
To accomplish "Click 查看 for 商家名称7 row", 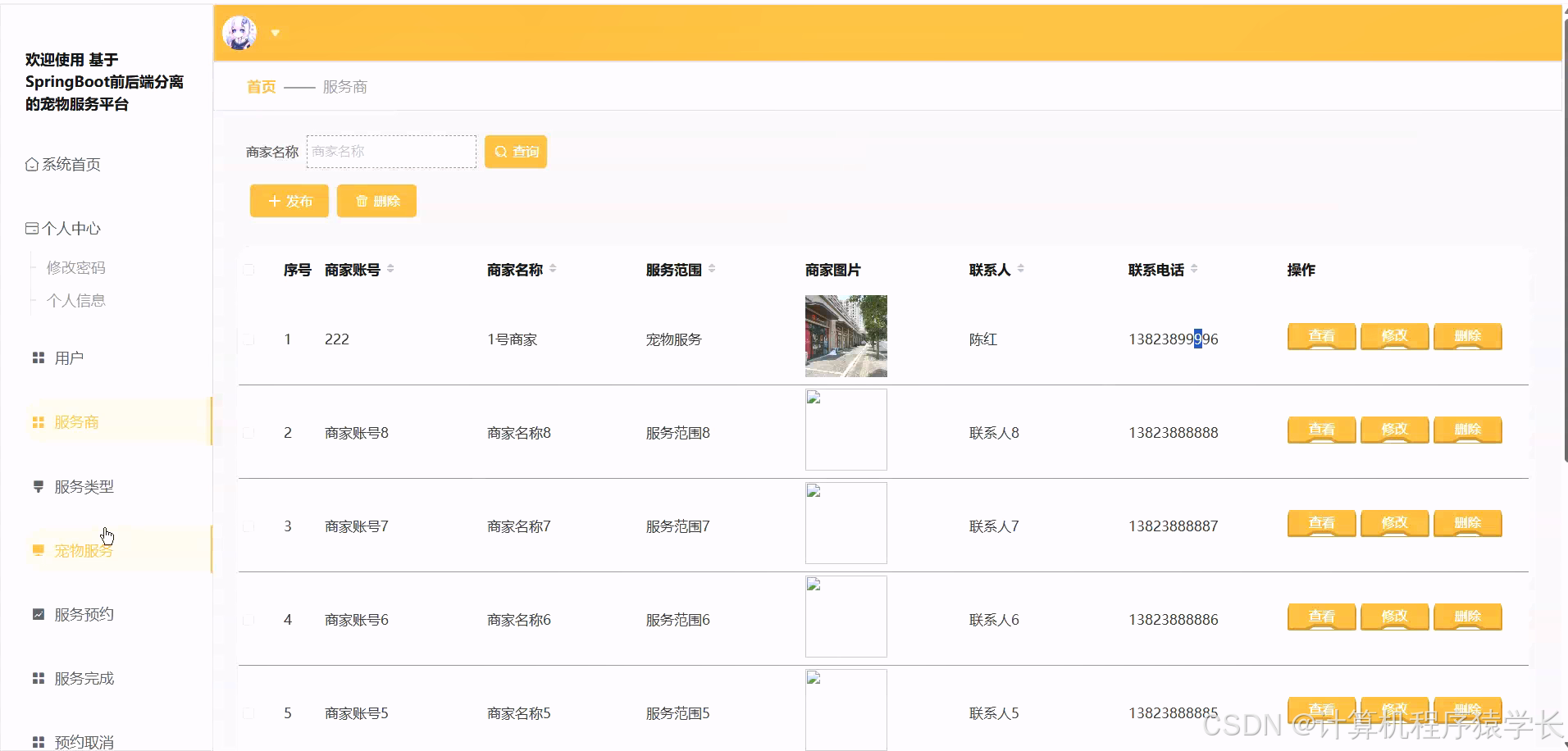I will (1321, 523).
